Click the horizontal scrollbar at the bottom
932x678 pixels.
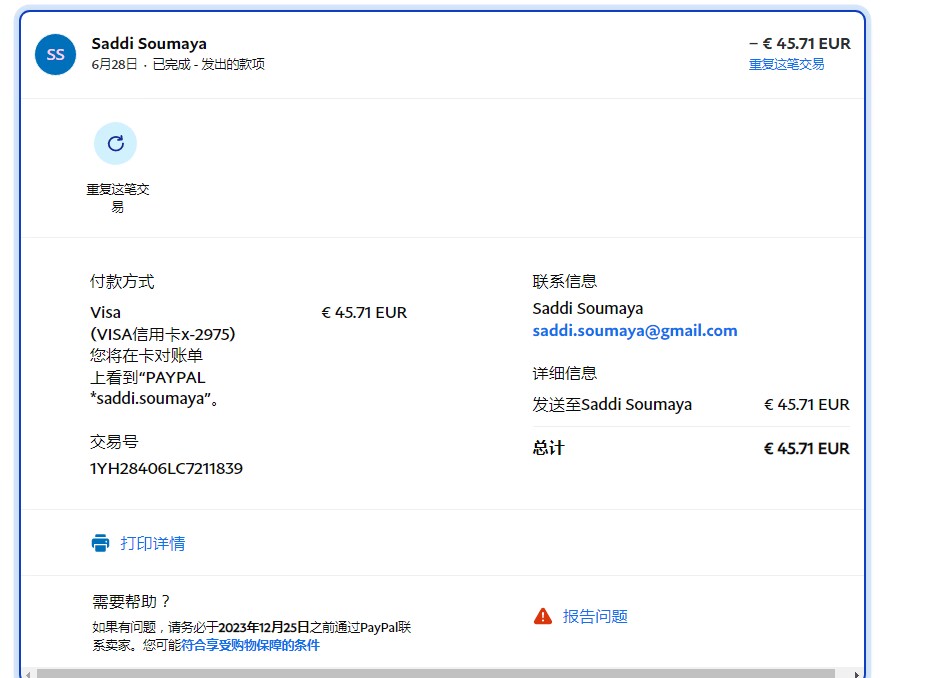[x=440, y=673]
